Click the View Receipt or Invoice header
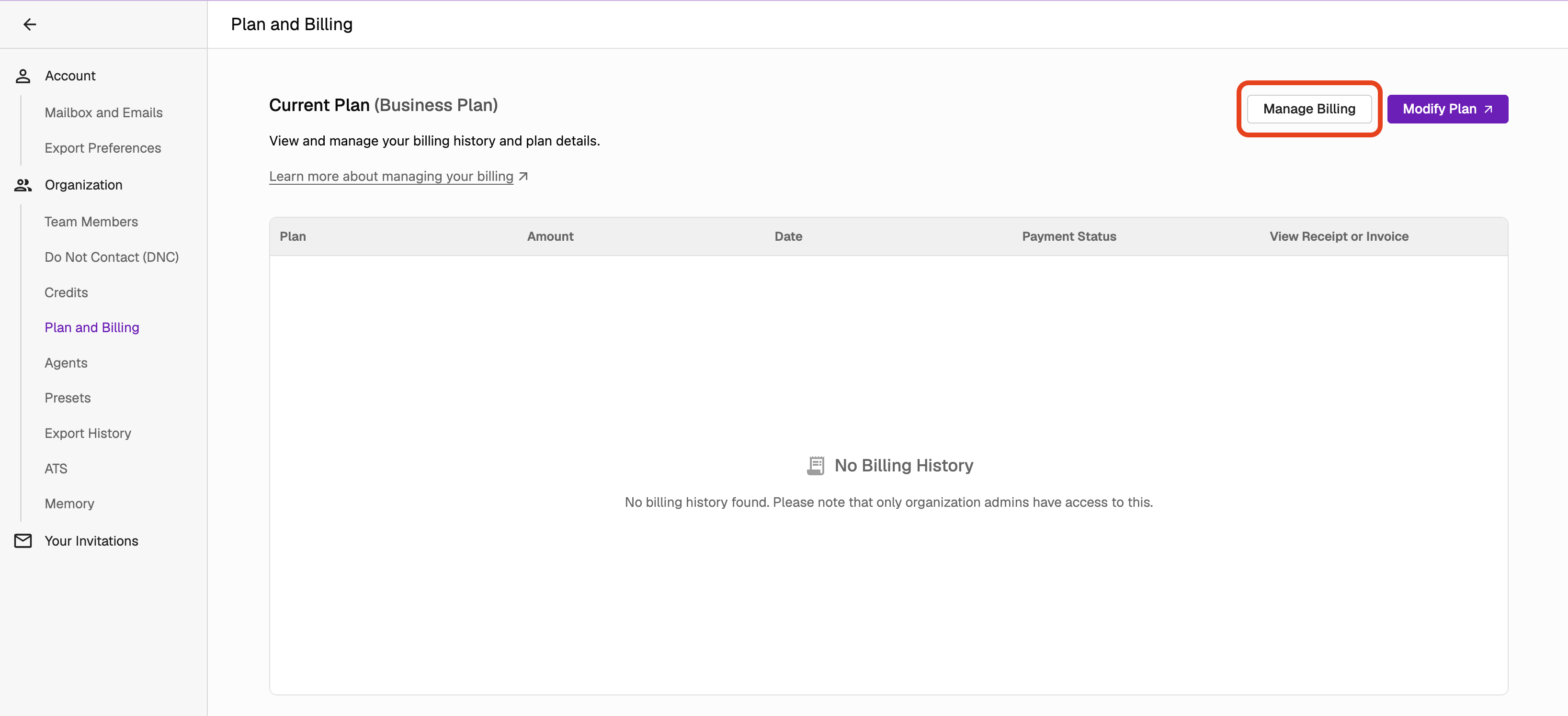This screenshot has width=1568, height=716. click(x=1339, y=236)
